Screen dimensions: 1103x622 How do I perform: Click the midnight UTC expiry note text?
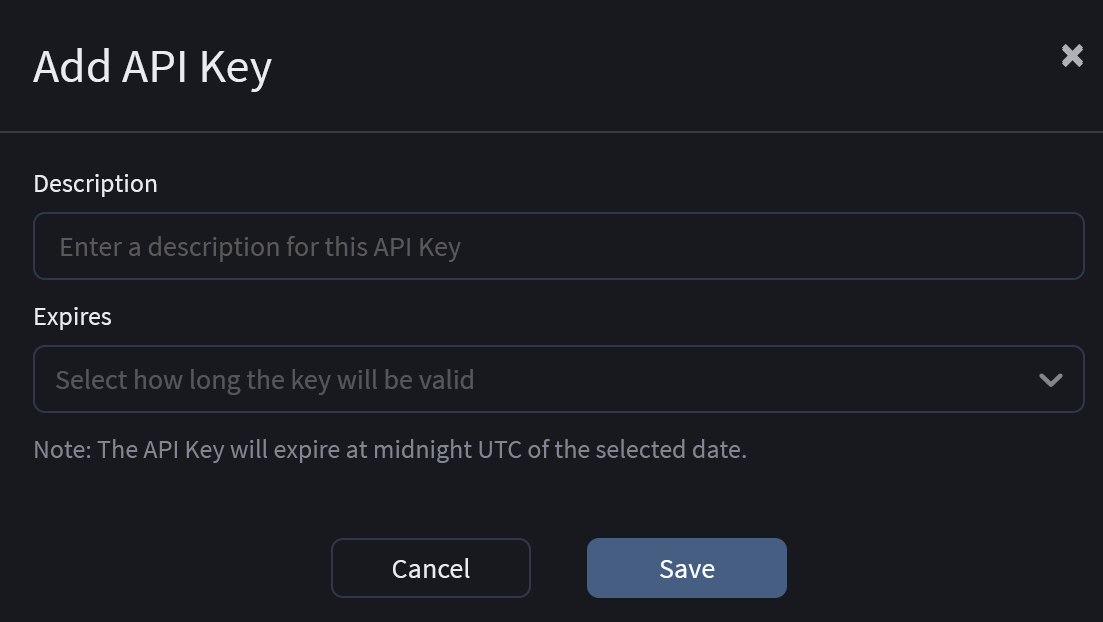390,450
